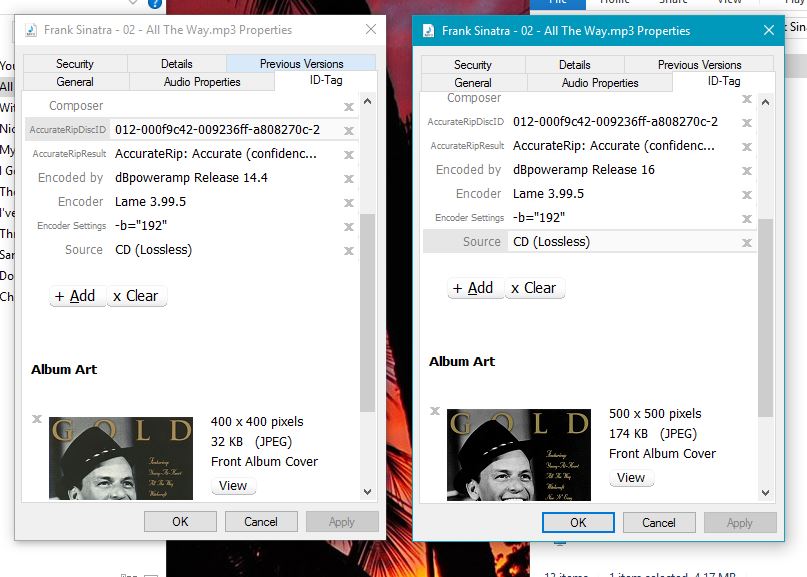Remove the Composer tag in the left dialog
807x577 pixels.
pos(349,107)
